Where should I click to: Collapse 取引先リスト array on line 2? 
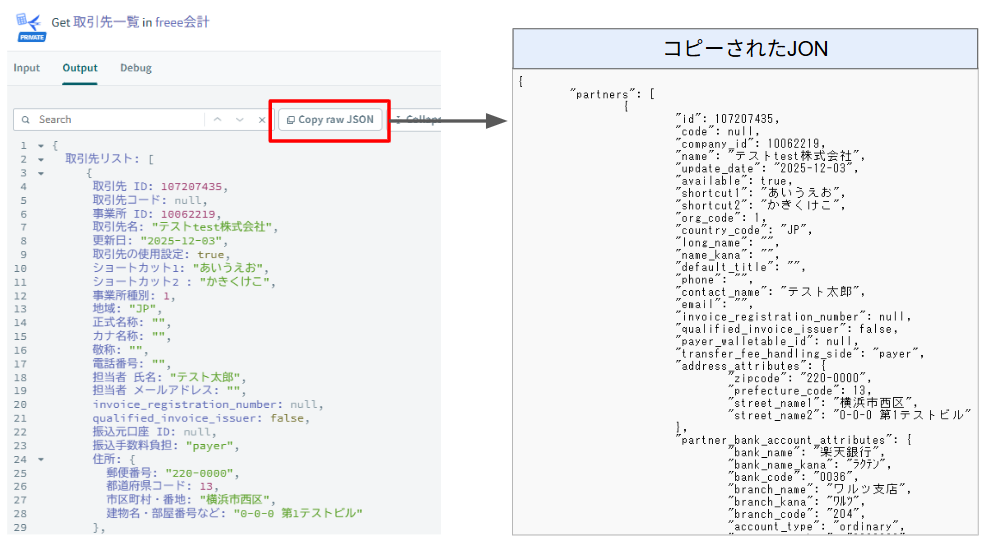[41, 160]
